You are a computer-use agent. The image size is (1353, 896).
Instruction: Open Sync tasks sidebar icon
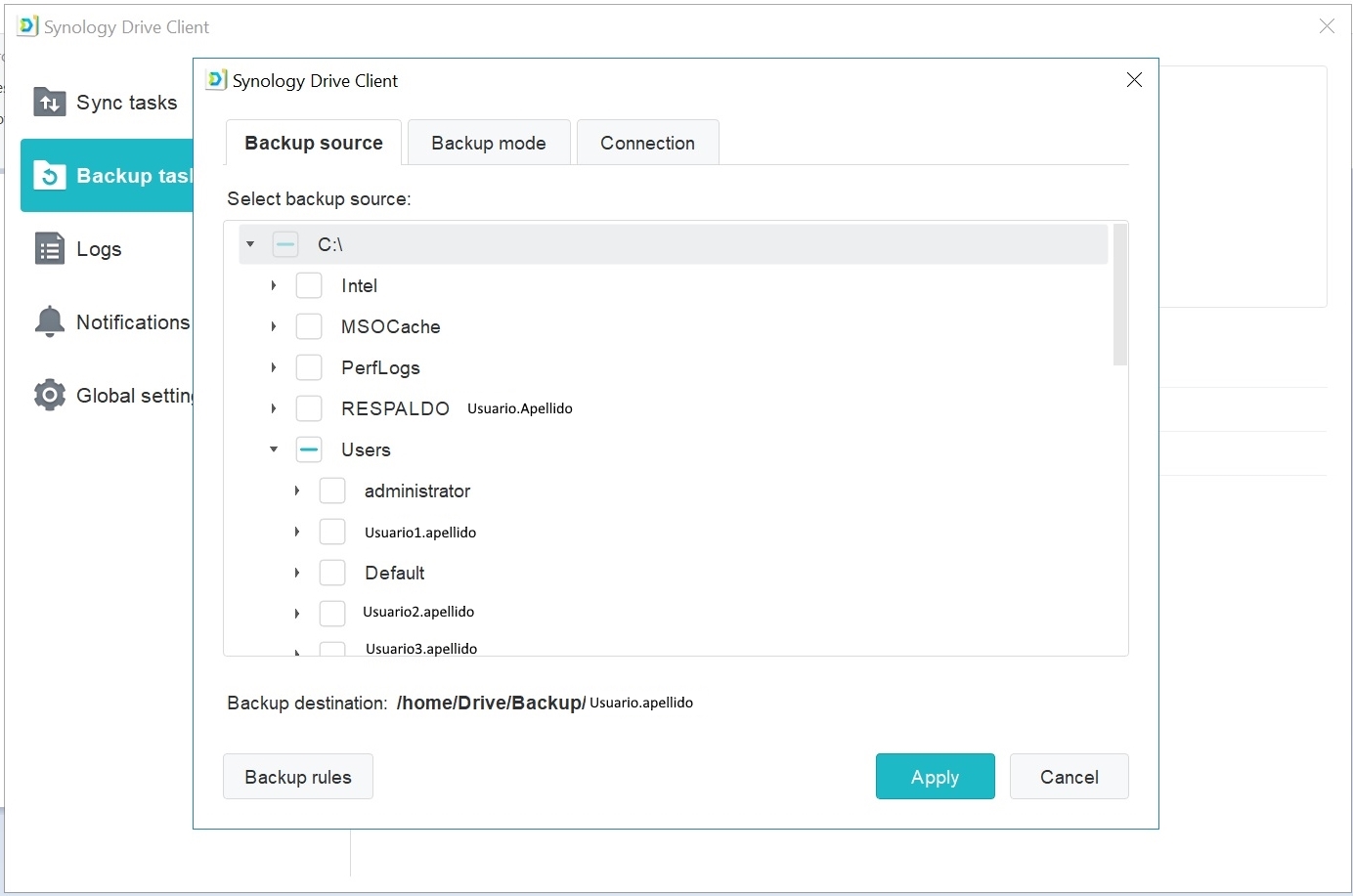tap(49, 102)
